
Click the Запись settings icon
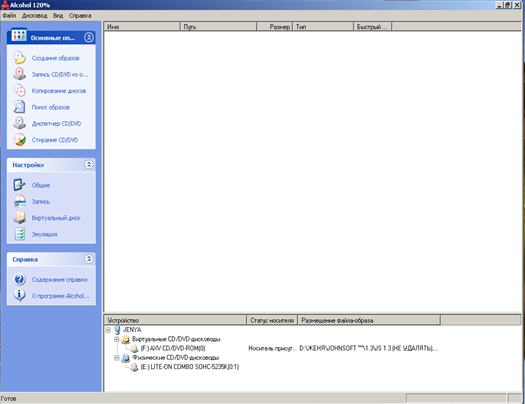click(20, 201)
